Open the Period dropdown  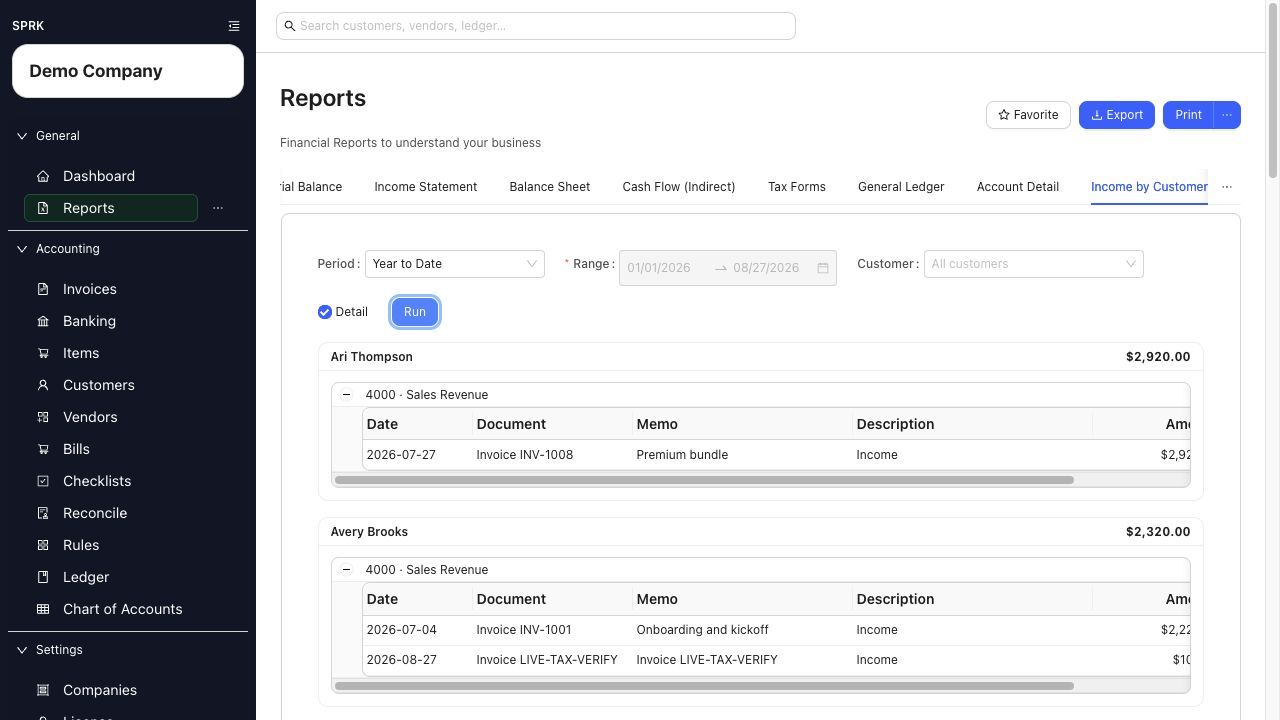click(455, 264)
